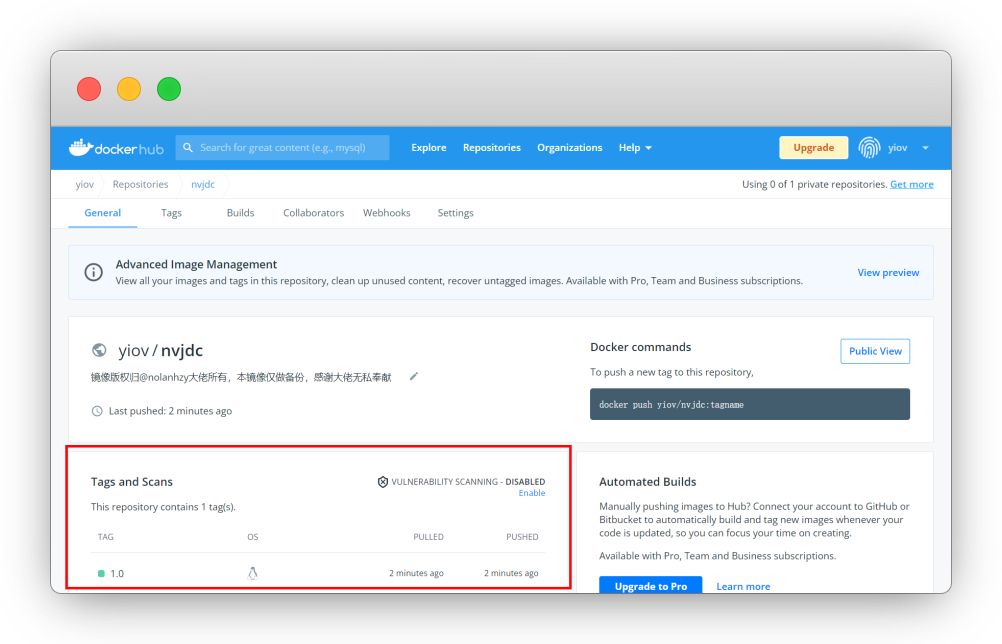Expand the yiov account dropdown

coord(924,148)
